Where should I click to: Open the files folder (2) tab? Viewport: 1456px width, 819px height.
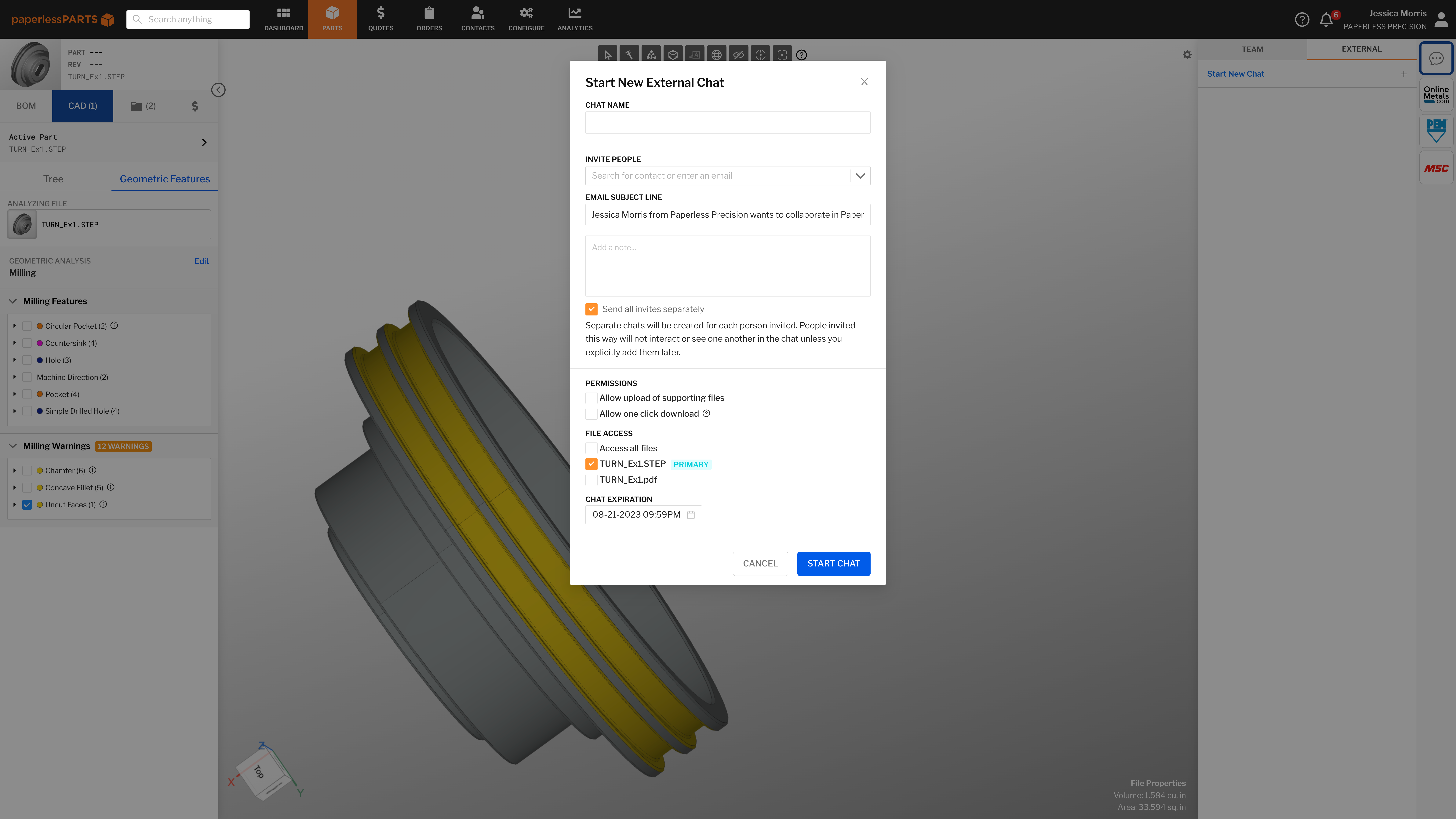[144, 106]
